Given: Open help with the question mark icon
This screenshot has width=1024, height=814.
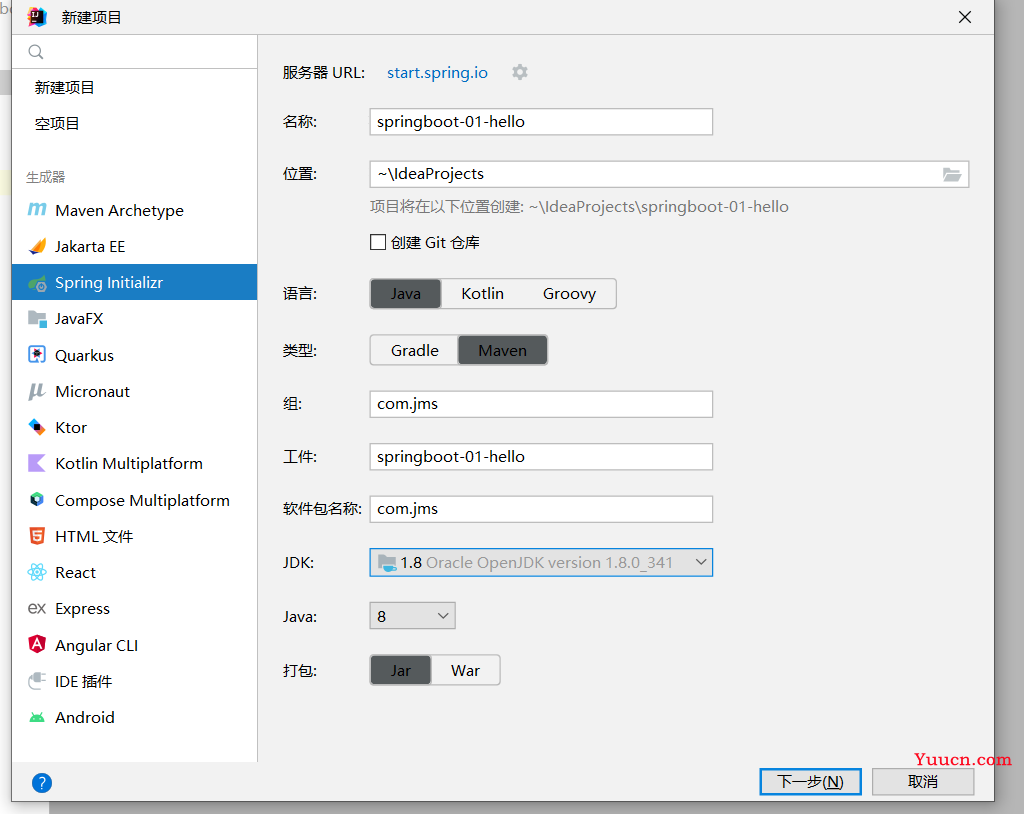Looking at the screenshot, I should (x=42, y=783).
